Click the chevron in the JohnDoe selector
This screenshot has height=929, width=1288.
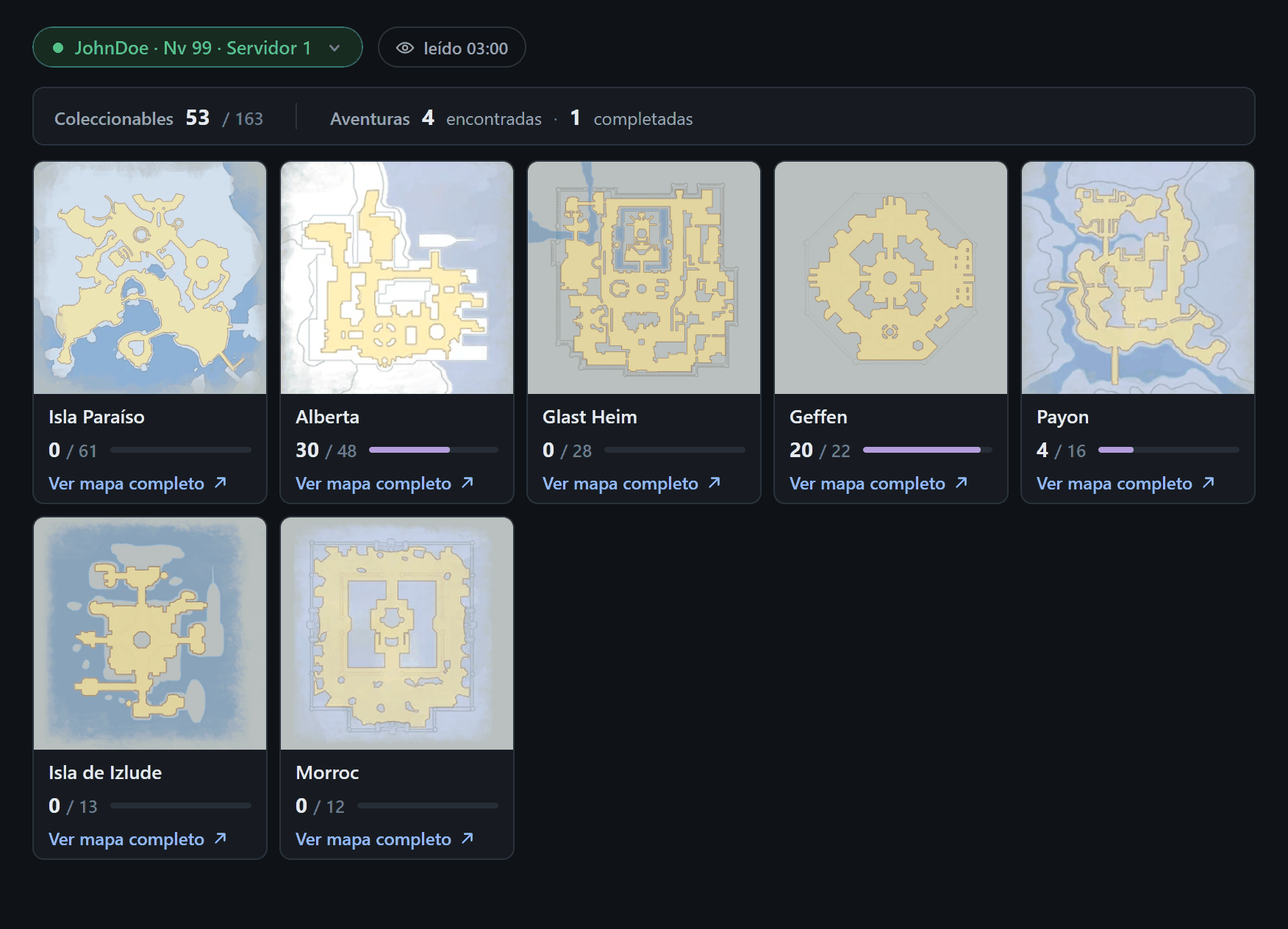(334, 49)
